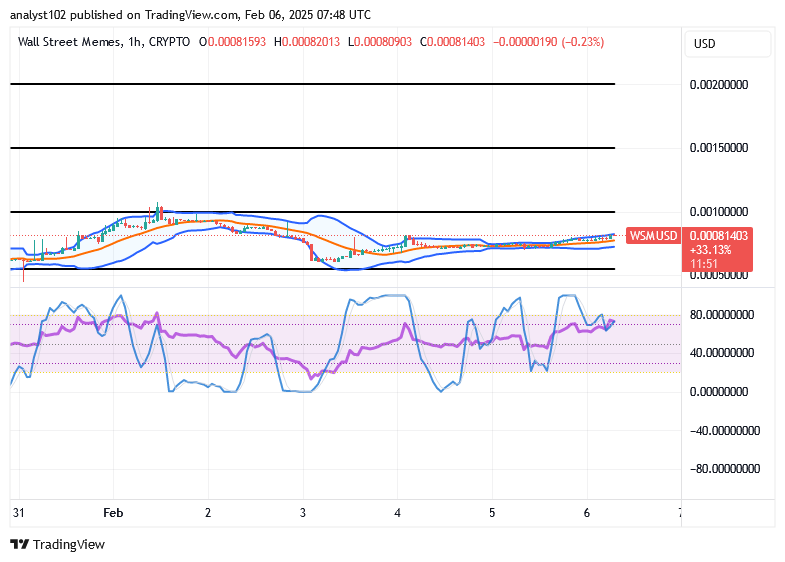785x562 pixels.
Task: Click the horizontal line at 0.00200000 level
Action: (312, 84)
